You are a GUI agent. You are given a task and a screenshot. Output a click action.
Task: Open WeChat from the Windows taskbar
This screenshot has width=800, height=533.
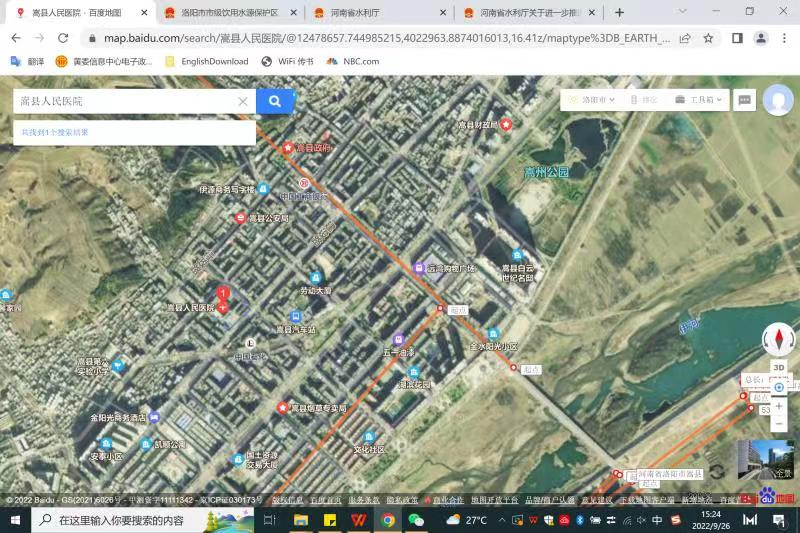pos(416,520)
